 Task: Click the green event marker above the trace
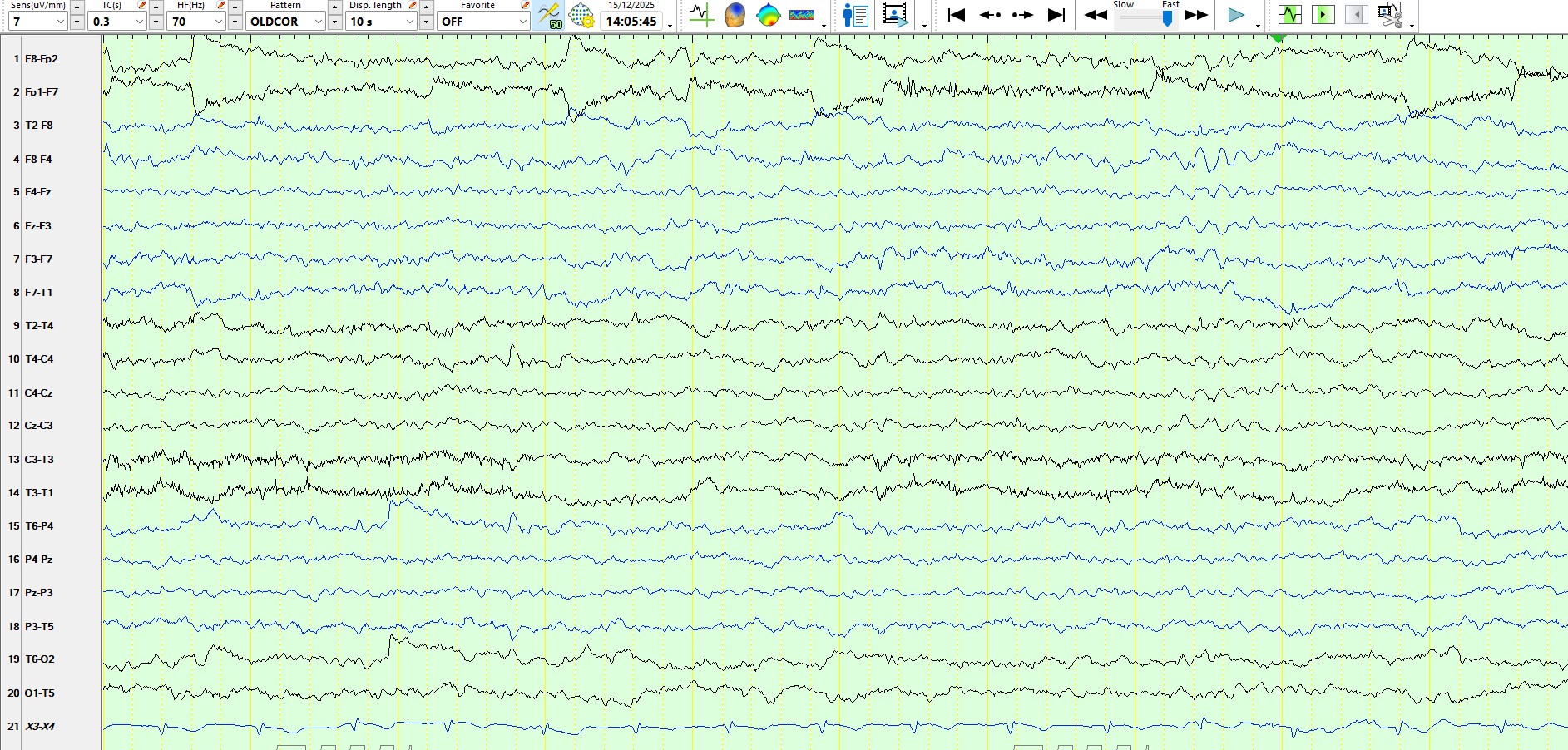click(1279, 38)
